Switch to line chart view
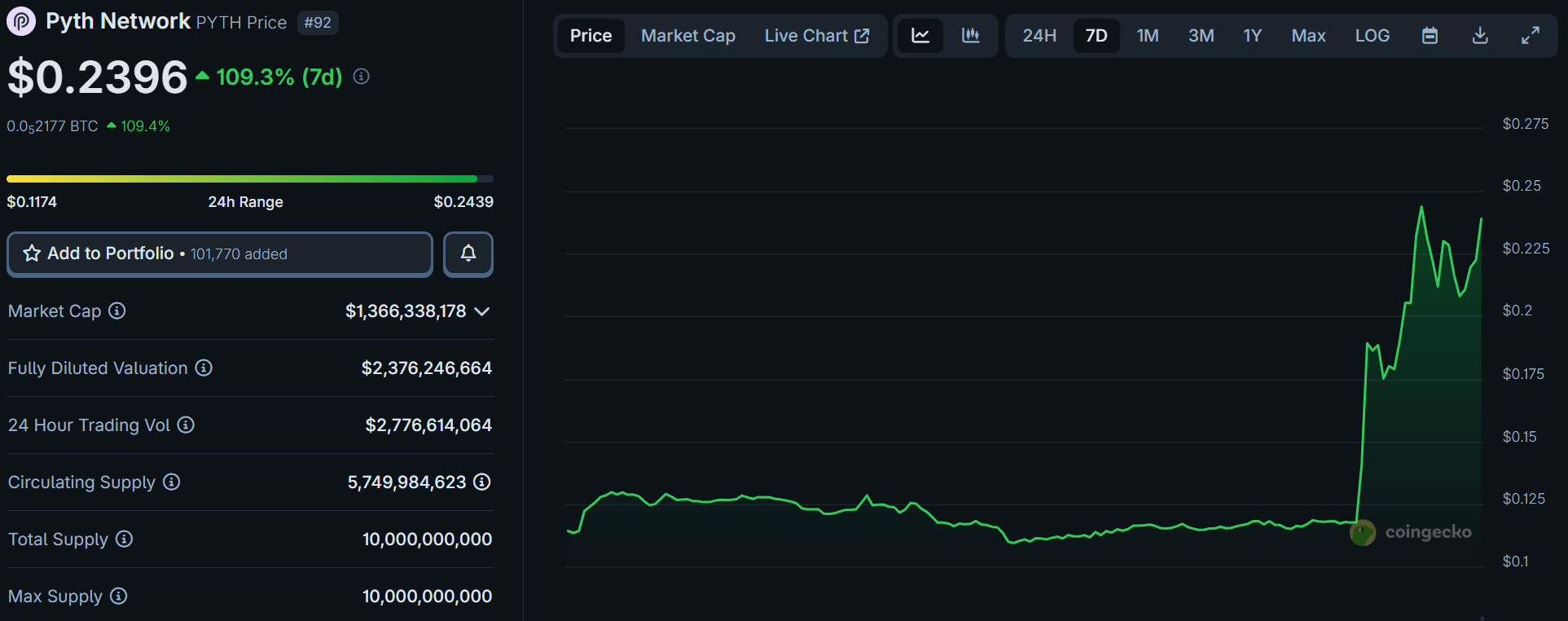 (920, 36)
